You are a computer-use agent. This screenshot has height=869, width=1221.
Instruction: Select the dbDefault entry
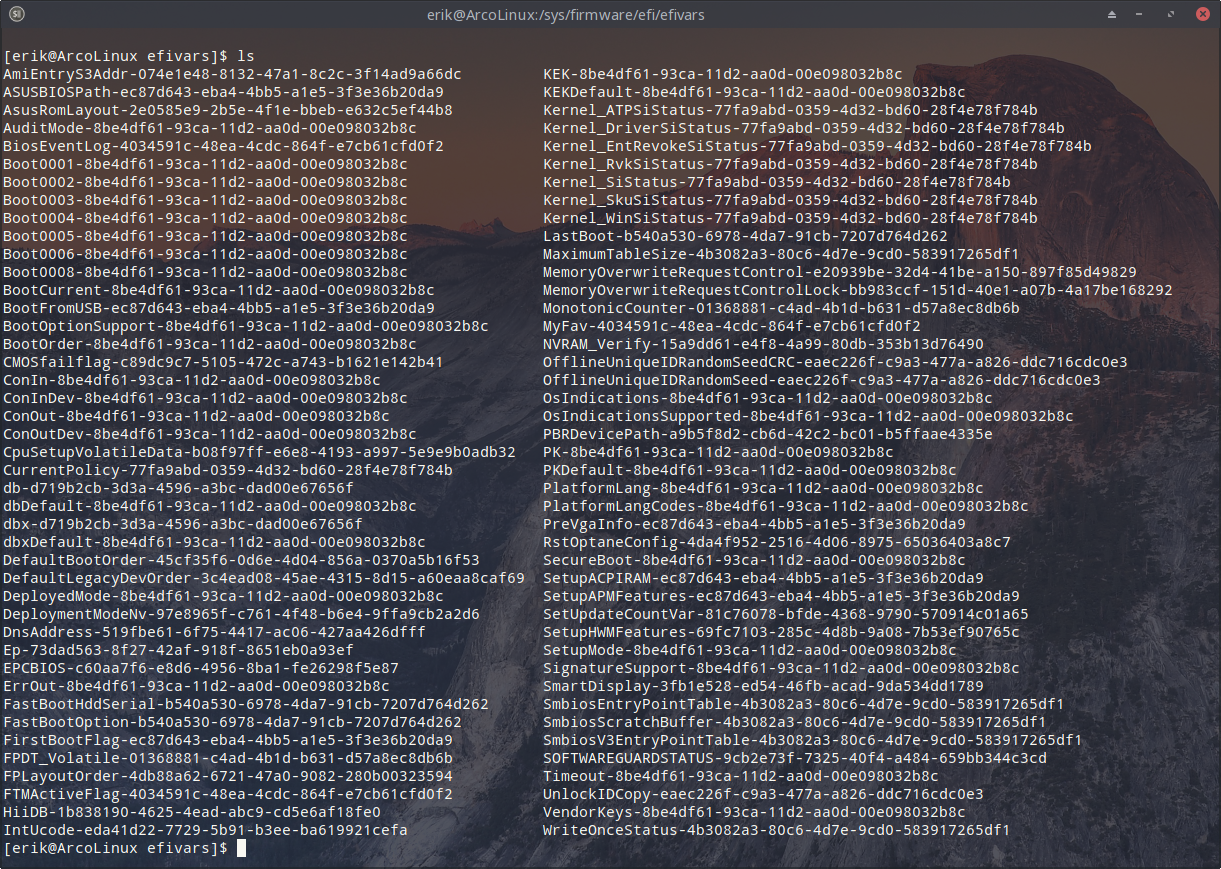(x=210, y=506)
